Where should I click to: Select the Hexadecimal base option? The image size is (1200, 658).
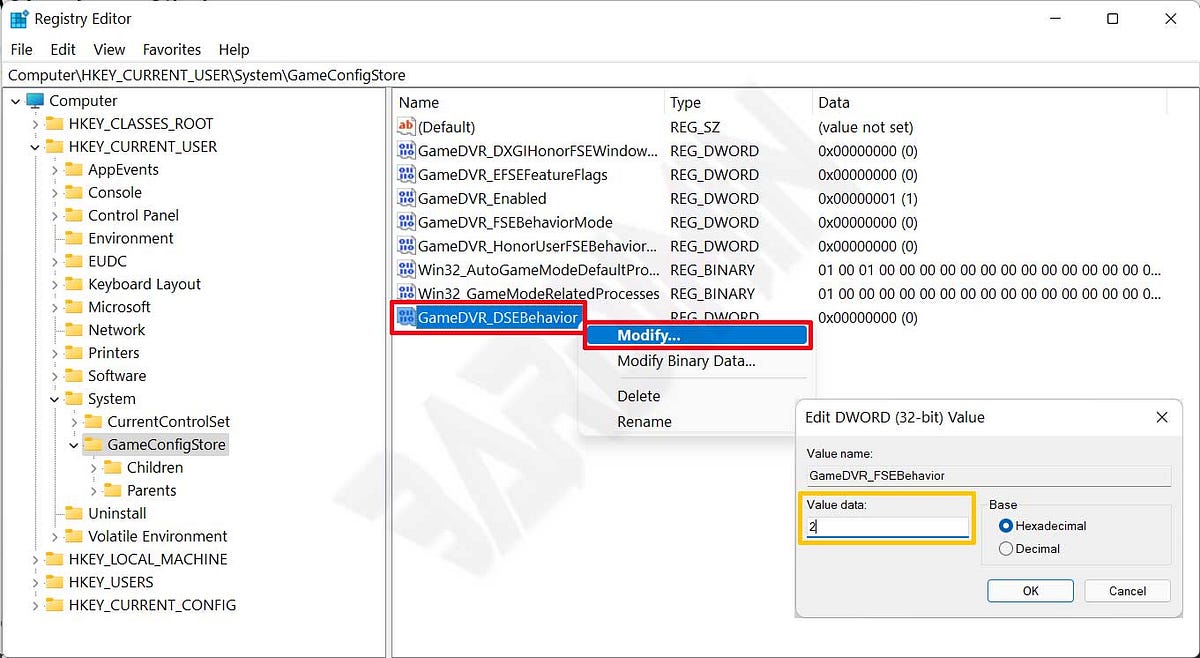1006,525
